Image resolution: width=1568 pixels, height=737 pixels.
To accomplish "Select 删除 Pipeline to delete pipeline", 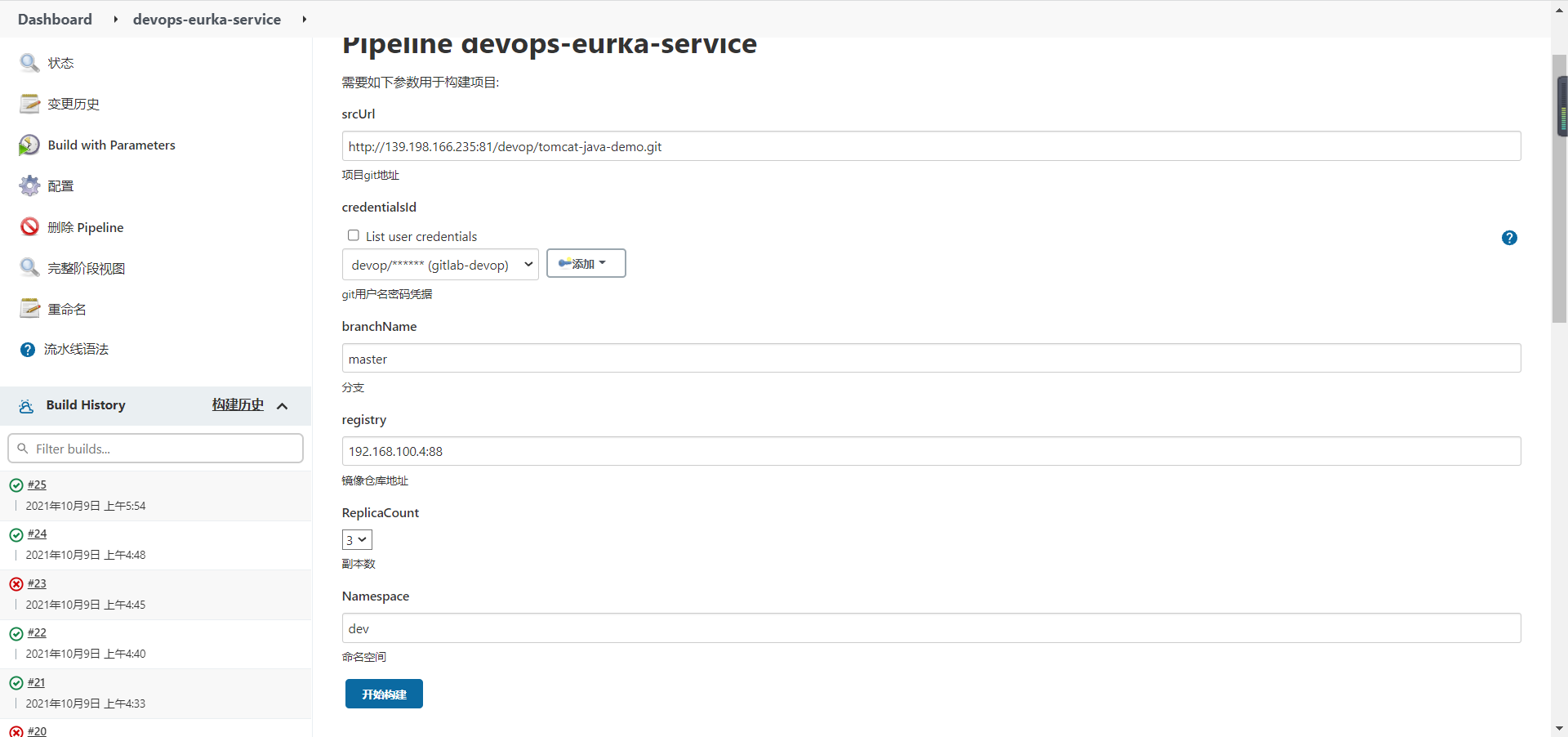I will (29, 227).
